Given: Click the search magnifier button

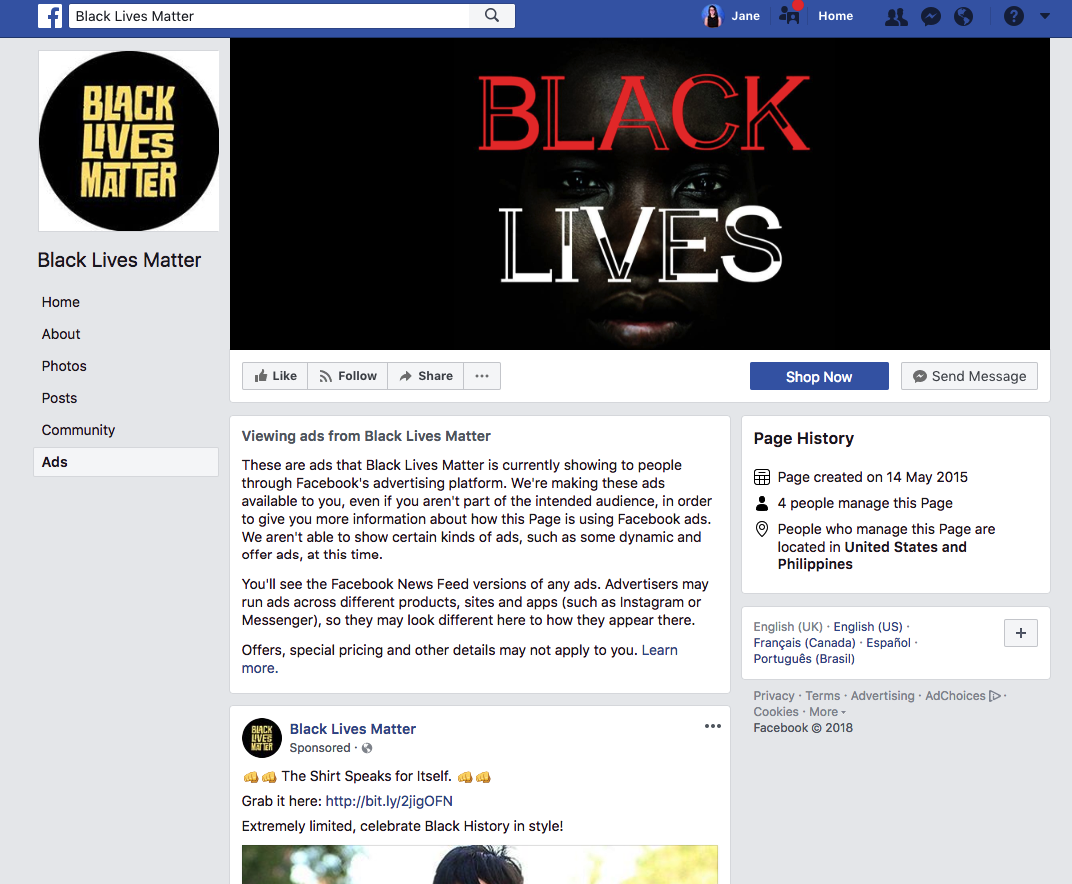Looking at the screenshot, I should coord(492,16).
